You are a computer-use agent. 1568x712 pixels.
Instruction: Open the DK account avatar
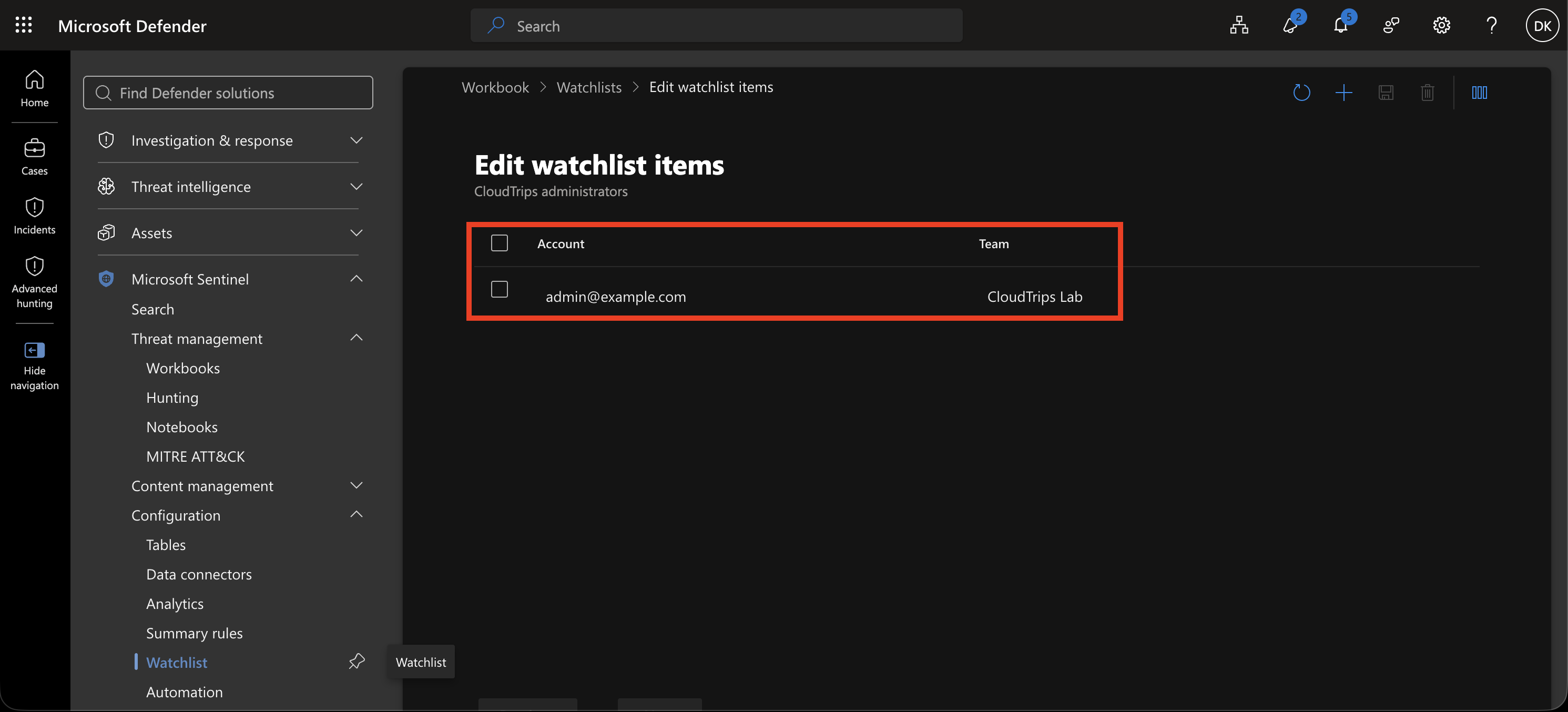(x=1542, y=26)
